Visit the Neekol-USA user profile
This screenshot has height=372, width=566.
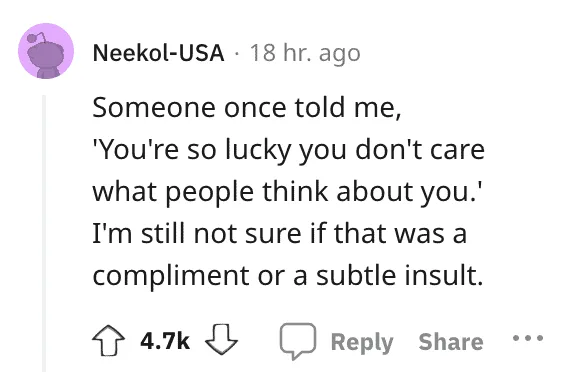tap(158, 53)
